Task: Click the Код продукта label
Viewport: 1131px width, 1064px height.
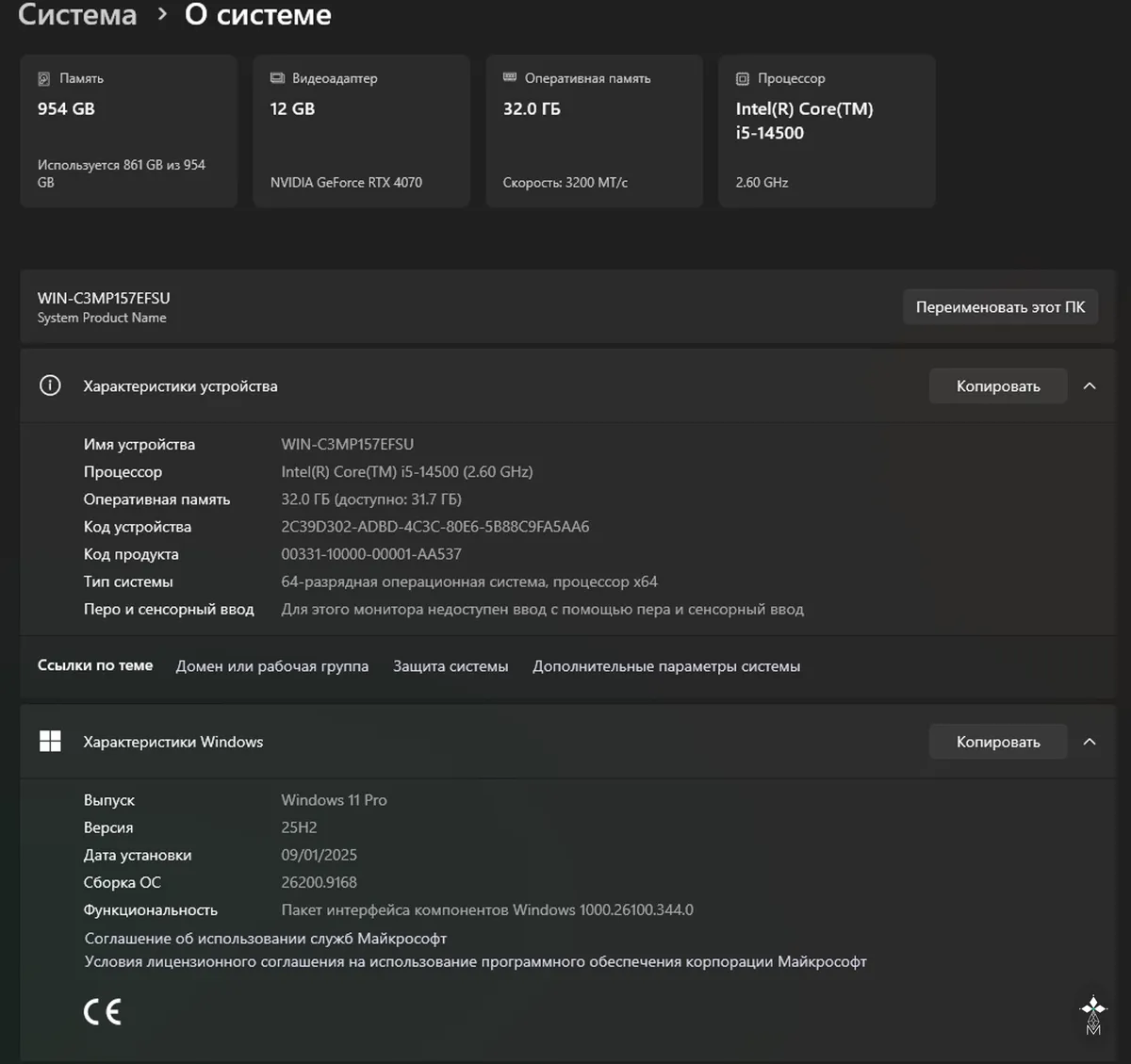Action: click(x=131, y=554)
